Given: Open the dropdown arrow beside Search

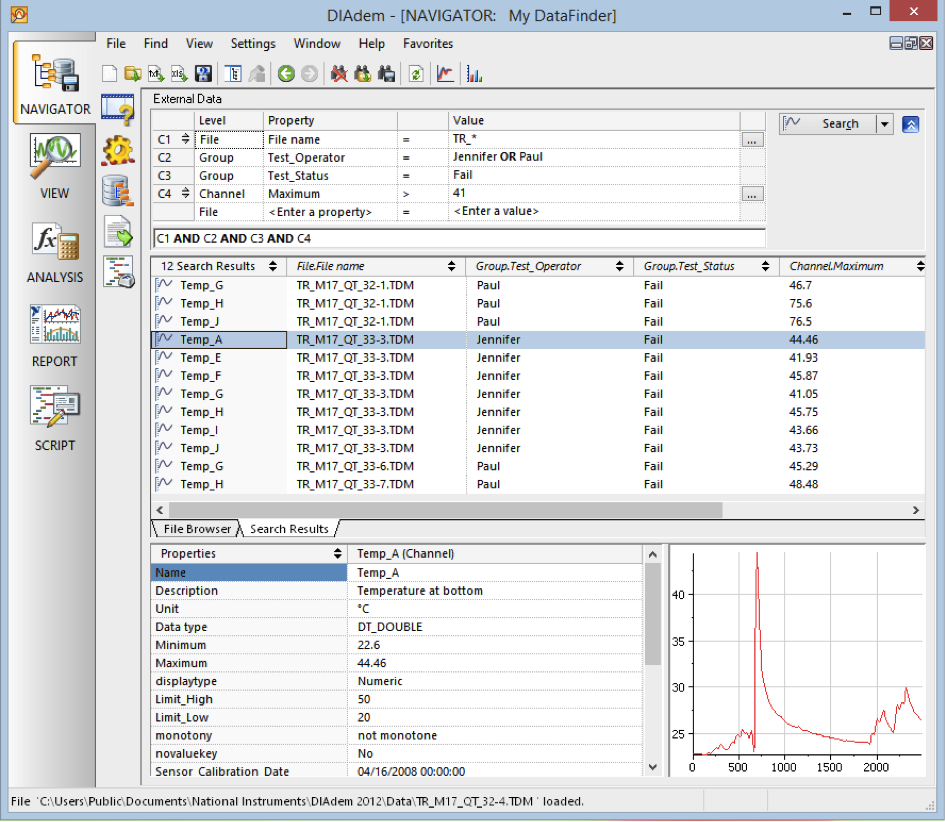Looking at the screenshot, I should [884, 124].
